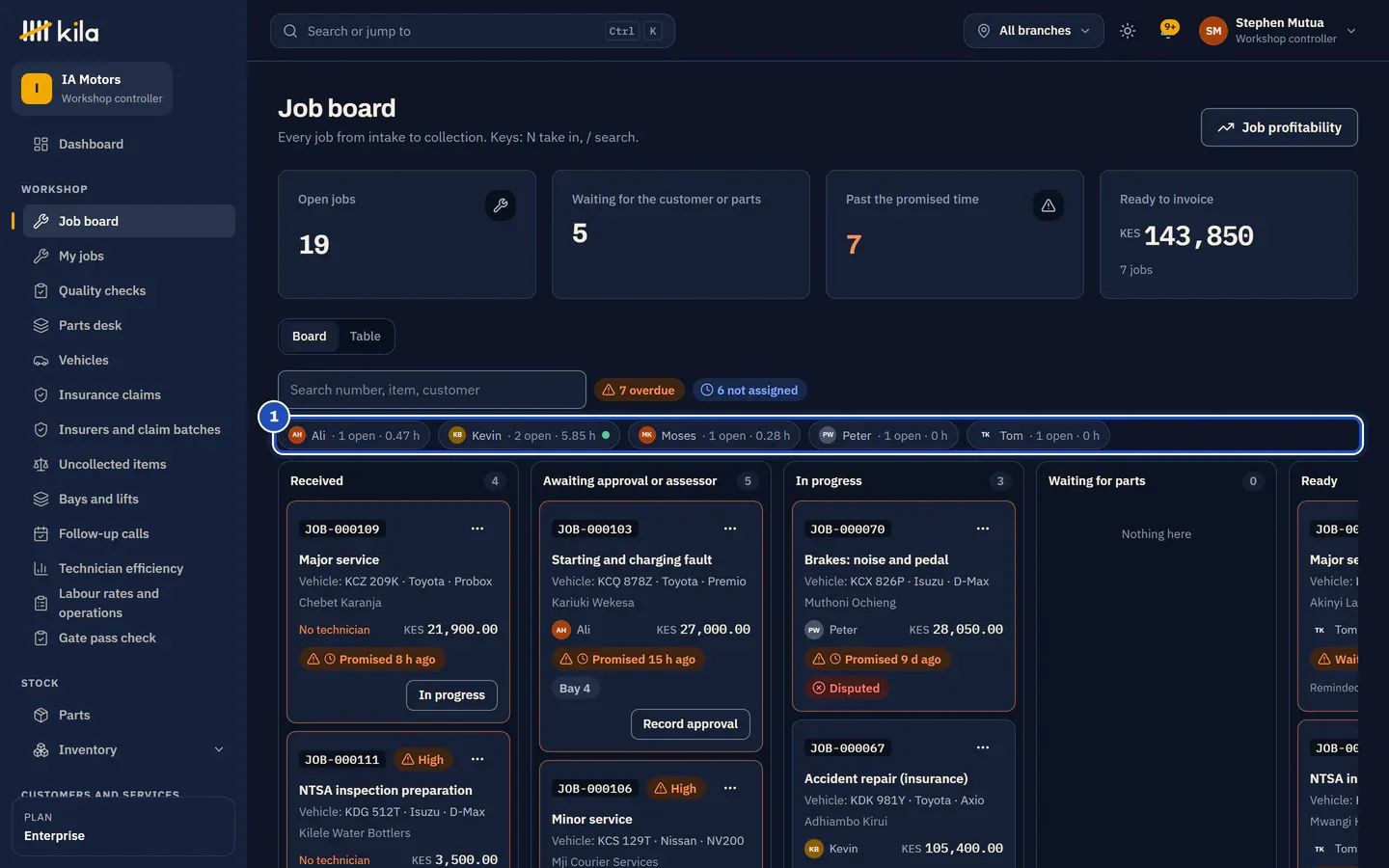This screenshot has height=868, width=1389.
Task: Click the Dashboard grid icon in sidebar
Action: tap(41, 144)
